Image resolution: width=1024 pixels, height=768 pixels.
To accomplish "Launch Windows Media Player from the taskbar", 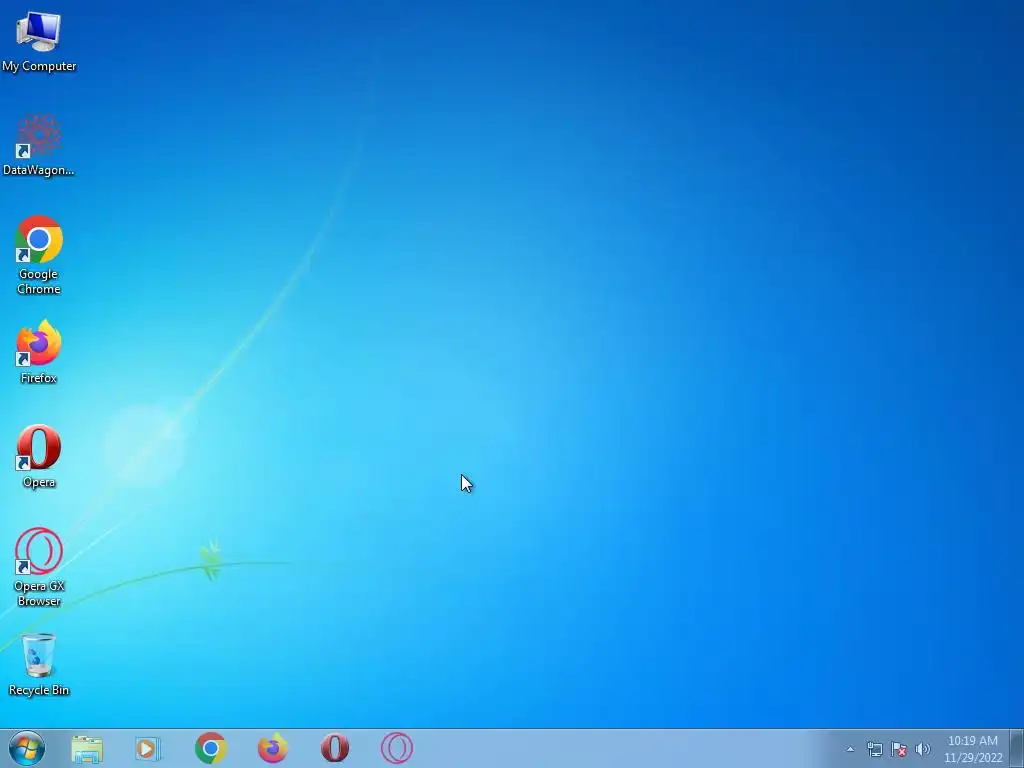I will pyautogui.click(x=148, y=748).
